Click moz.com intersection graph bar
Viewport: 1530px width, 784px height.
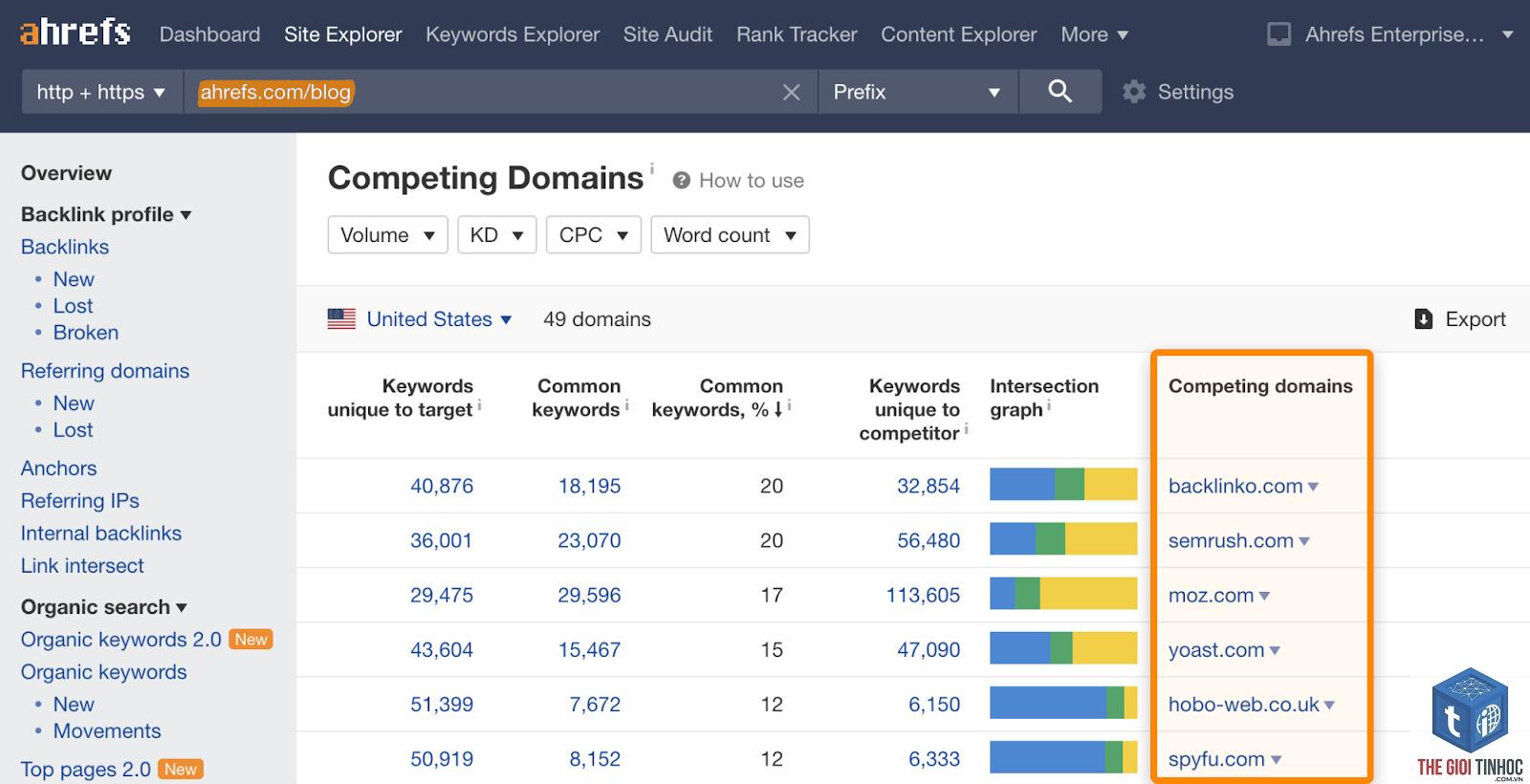pos(1063,594)
